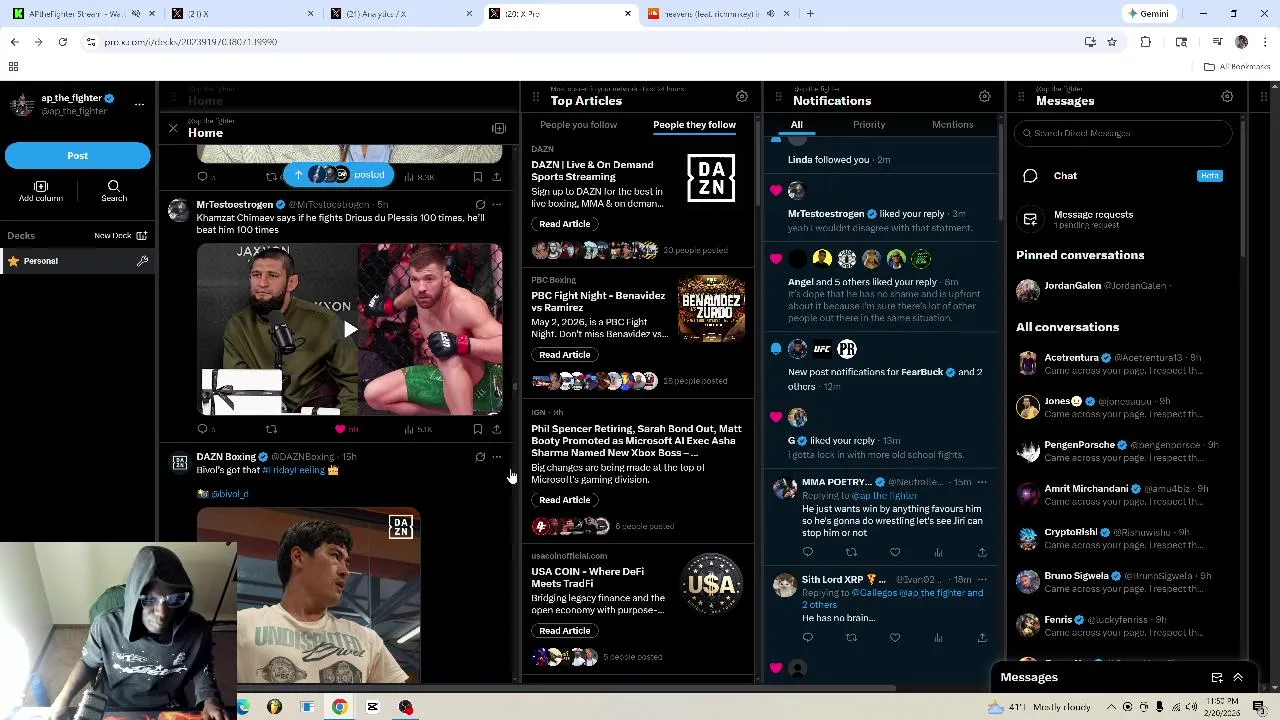Bookmark this page with the star icon
This screenshot has height=720, width=1280.
tap(1111, 42)
